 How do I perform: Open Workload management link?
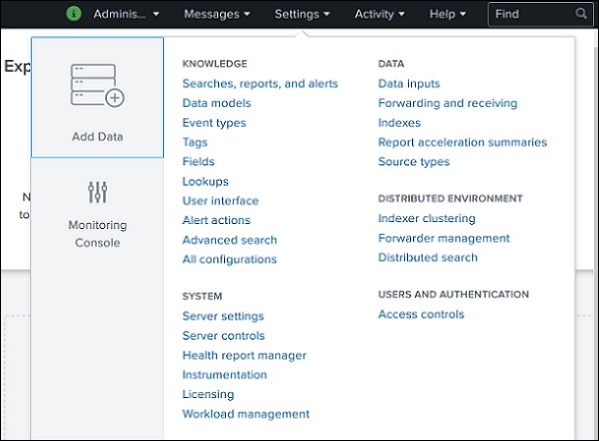pos(246,414)
